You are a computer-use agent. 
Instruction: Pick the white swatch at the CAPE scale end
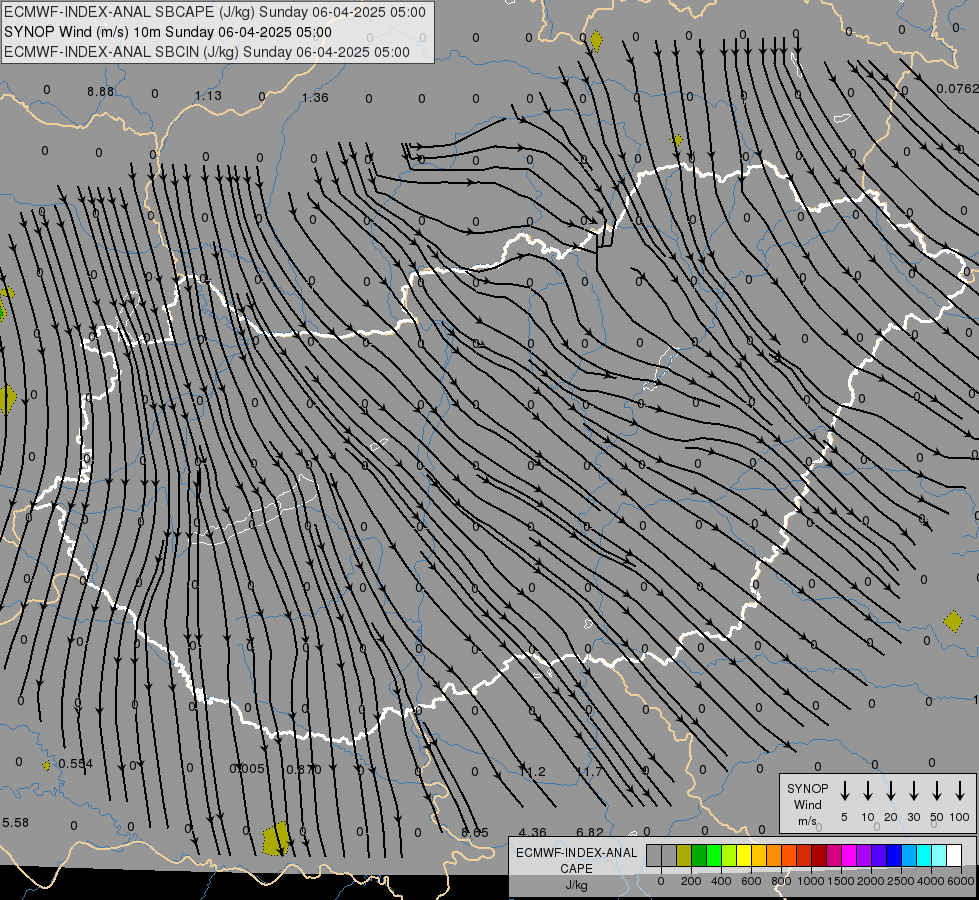pyautogui.click(x=954, y=855)
